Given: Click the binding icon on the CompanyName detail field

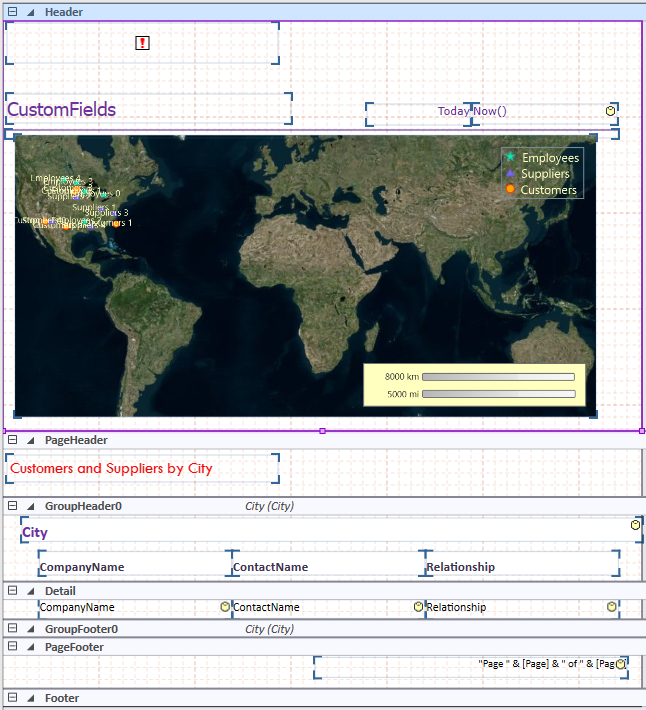Looking at the screenshot, I should tap(225, 607).
